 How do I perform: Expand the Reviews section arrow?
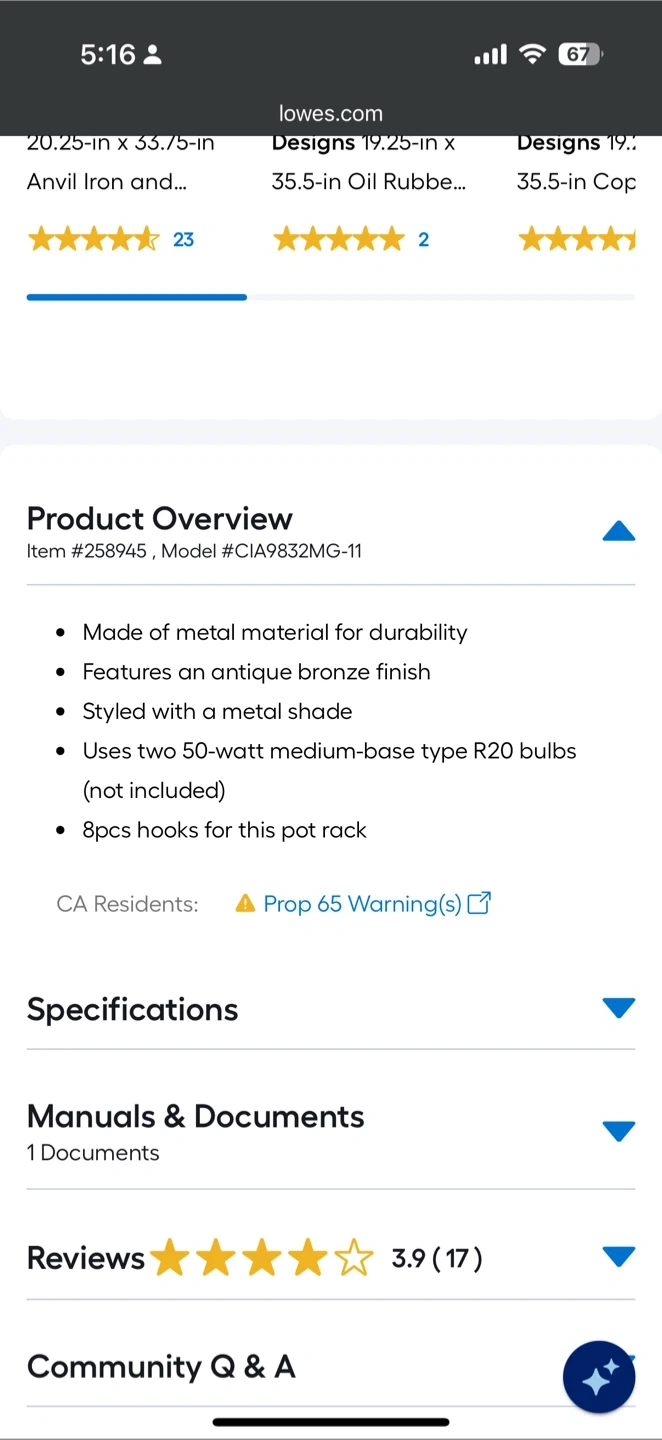618,1257
